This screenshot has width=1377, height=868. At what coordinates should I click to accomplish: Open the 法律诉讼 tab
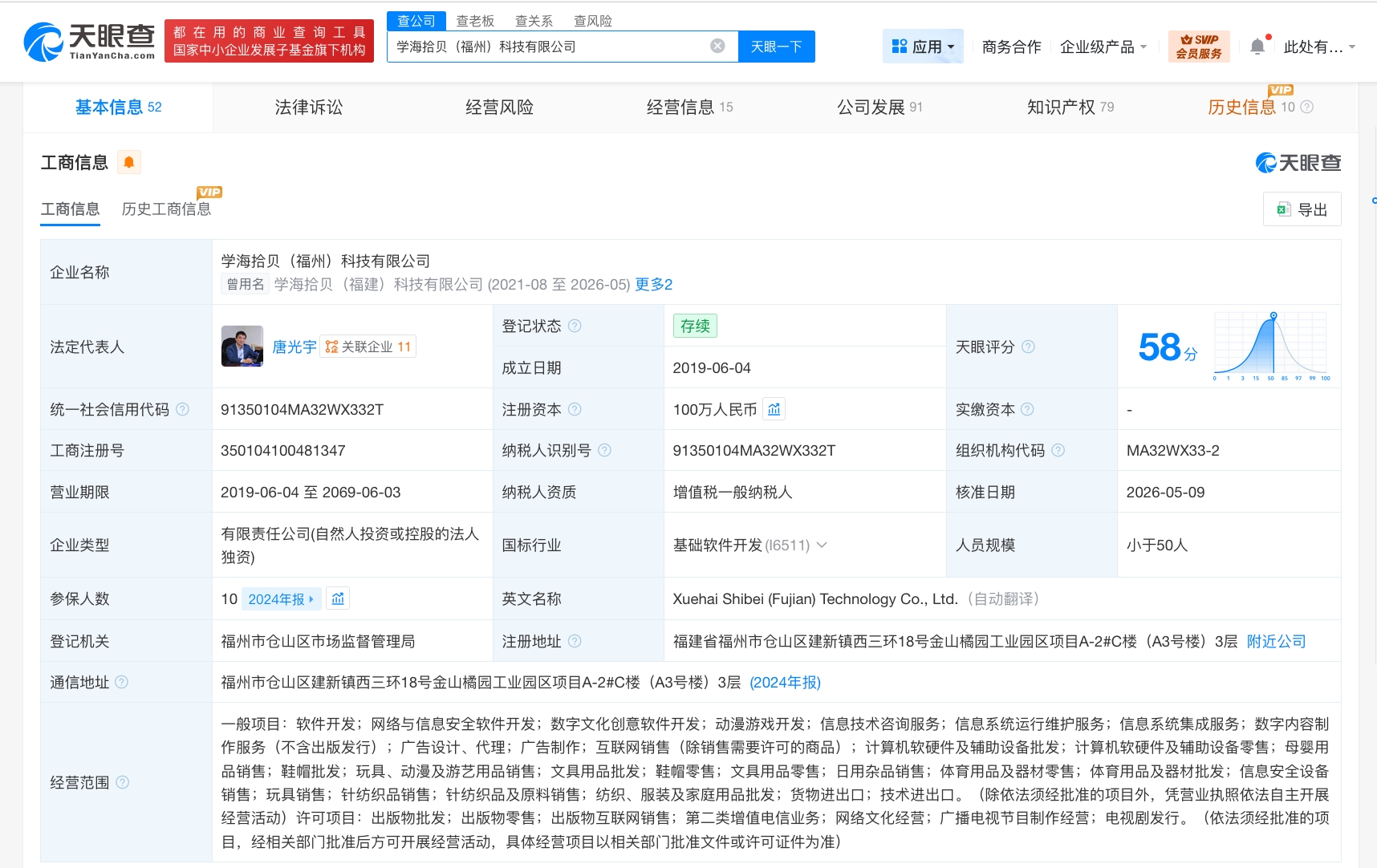[309, 107]
